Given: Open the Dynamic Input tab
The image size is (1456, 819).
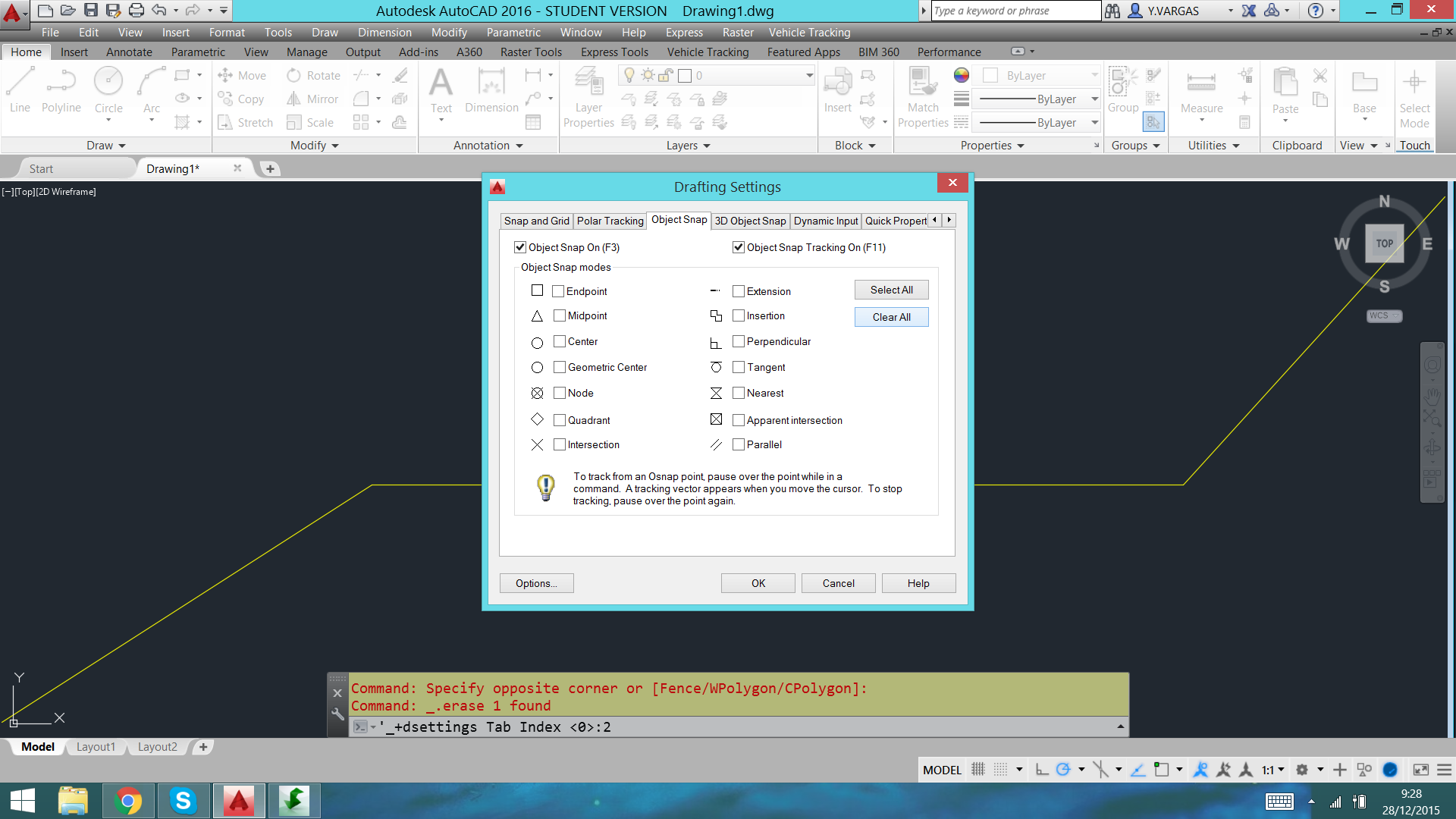Looking at the screenshot, I should pos(826,221).
